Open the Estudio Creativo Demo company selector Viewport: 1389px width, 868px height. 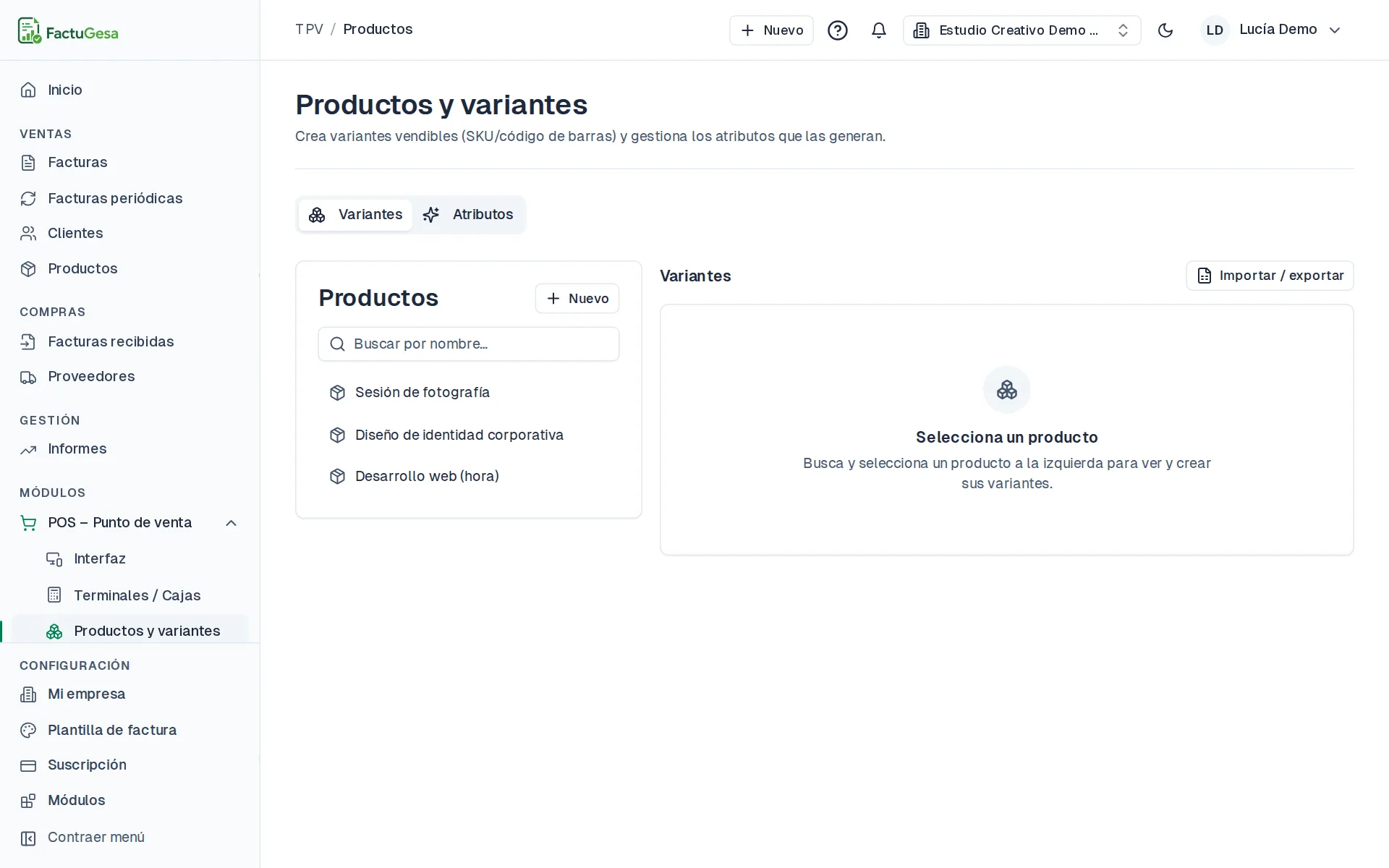[1021, 30]
